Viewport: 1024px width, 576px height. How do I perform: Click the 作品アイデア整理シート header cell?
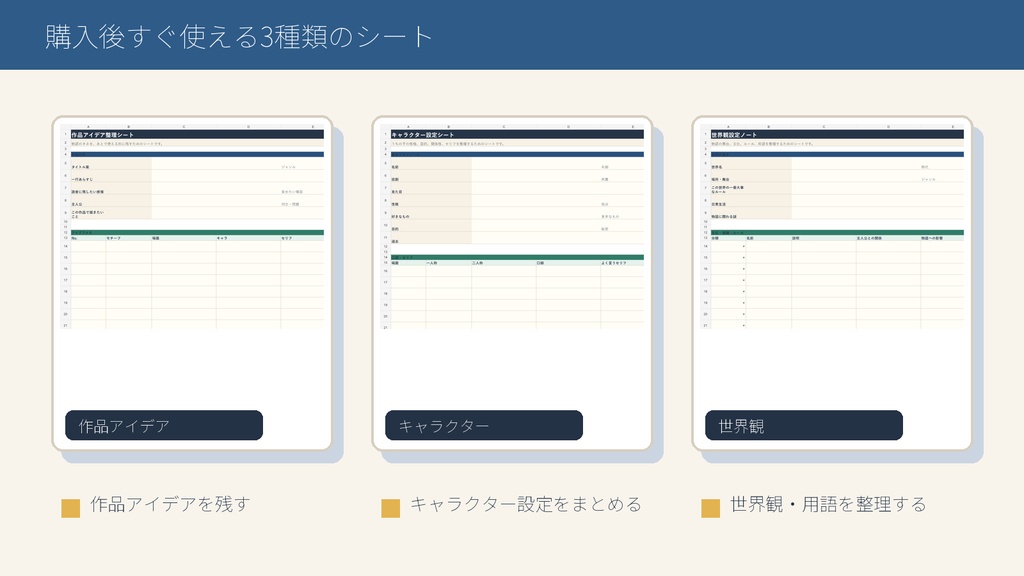pyautogui.click(x=197, y=135)
